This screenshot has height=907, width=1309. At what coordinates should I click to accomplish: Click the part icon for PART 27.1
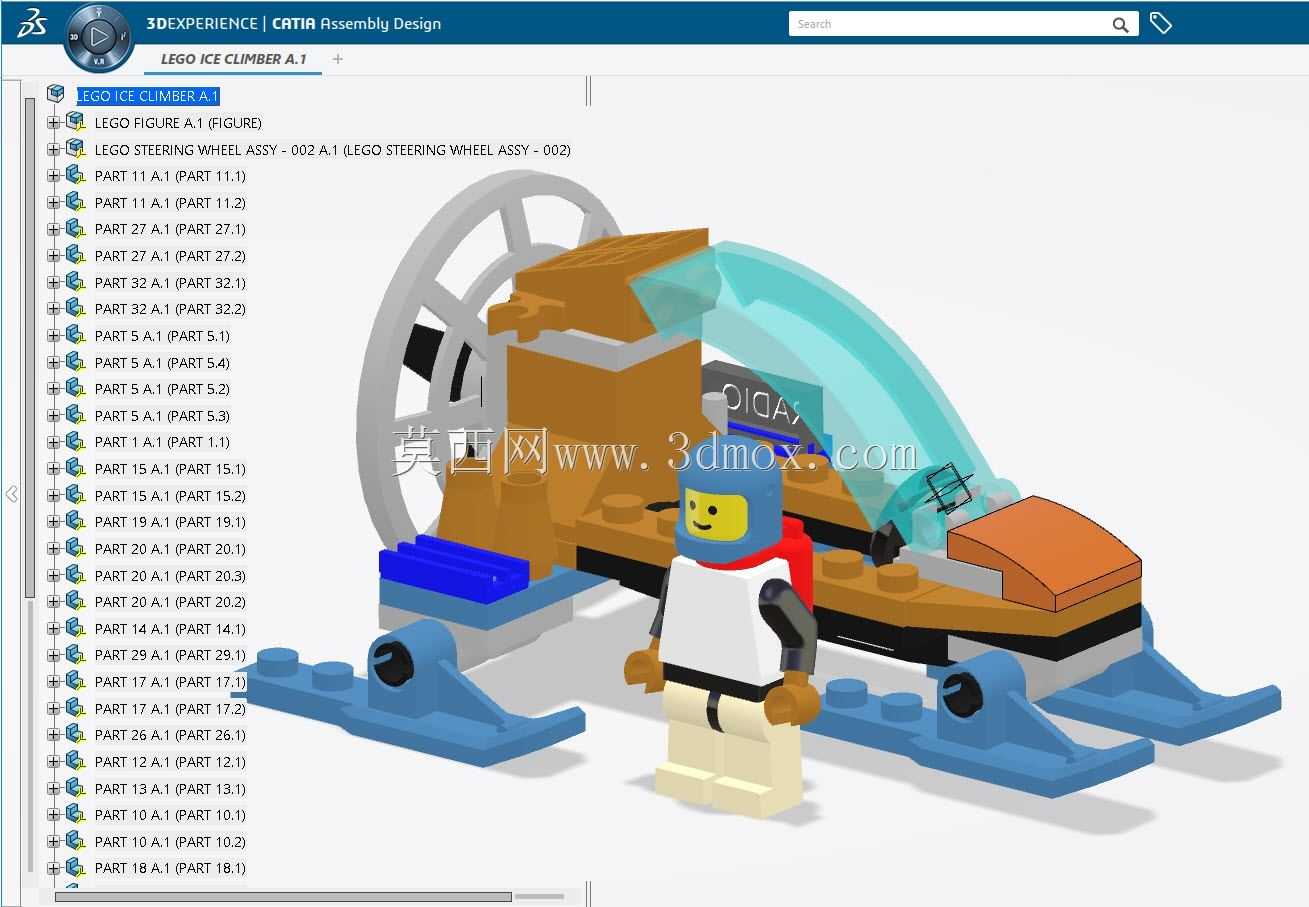coord(76,229)
